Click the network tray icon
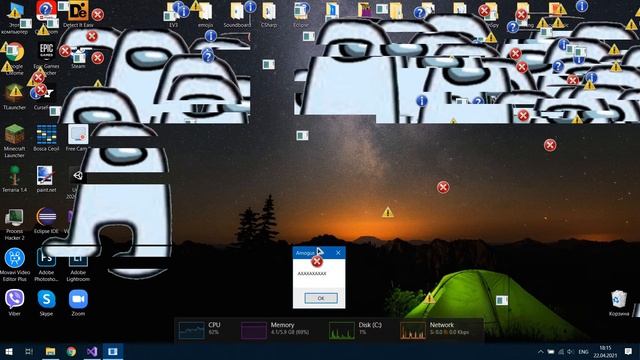The height and width of the screenshot is (360, 640). click(x=561, y=351)
